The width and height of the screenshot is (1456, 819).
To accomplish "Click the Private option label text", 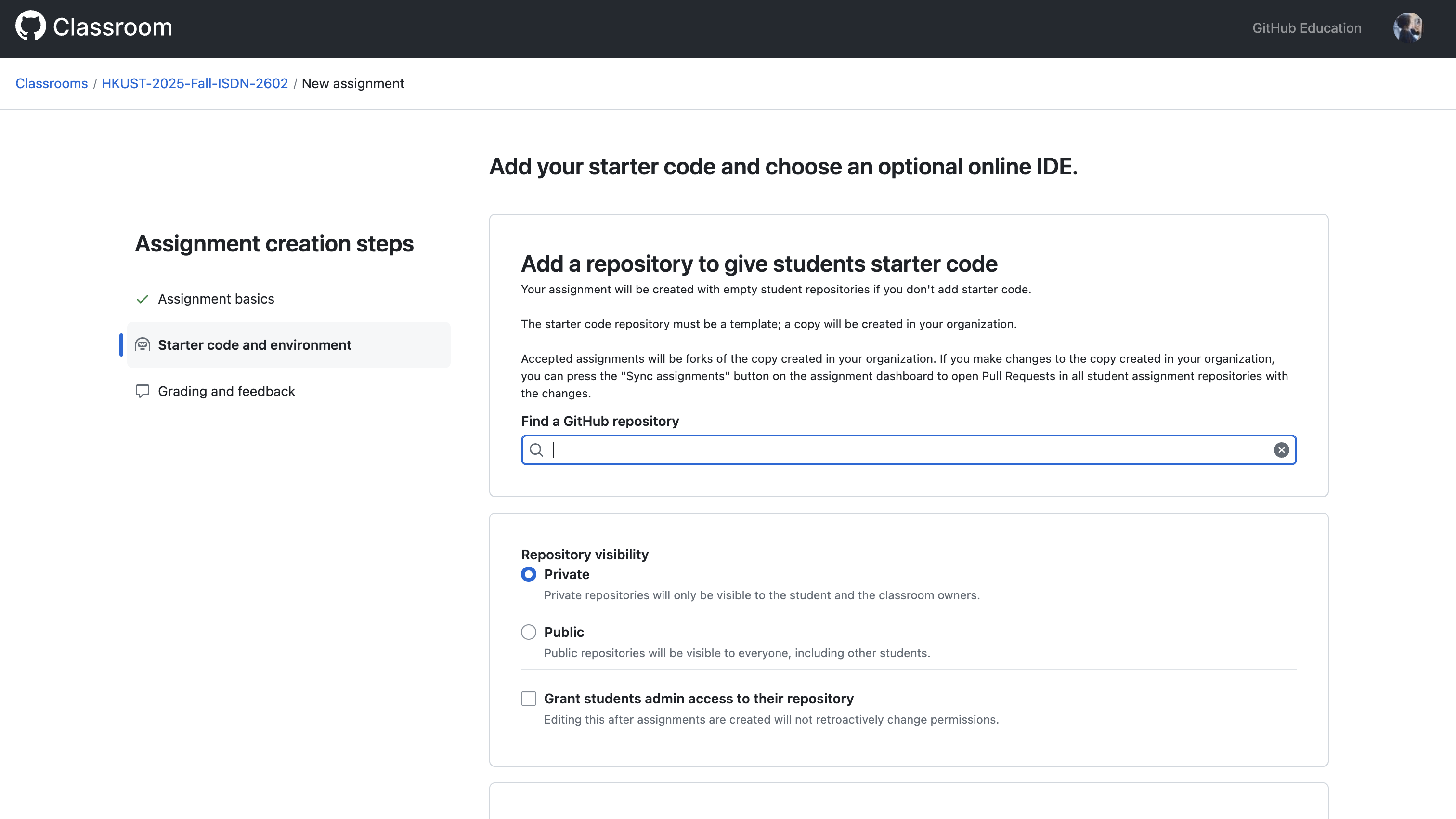I will click(x=566, y=574).
